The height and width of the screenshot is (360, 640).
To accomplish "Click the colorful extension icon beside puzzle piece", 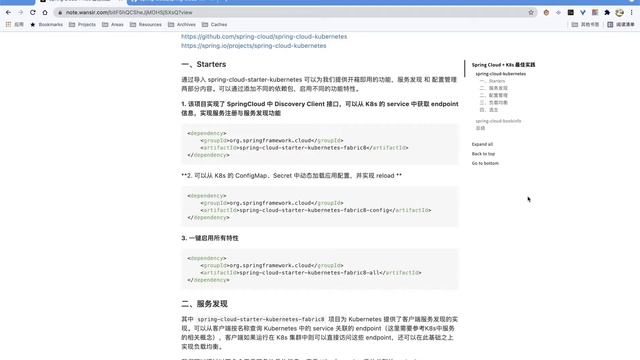I will pyautogui.click(x=595, y=13).
